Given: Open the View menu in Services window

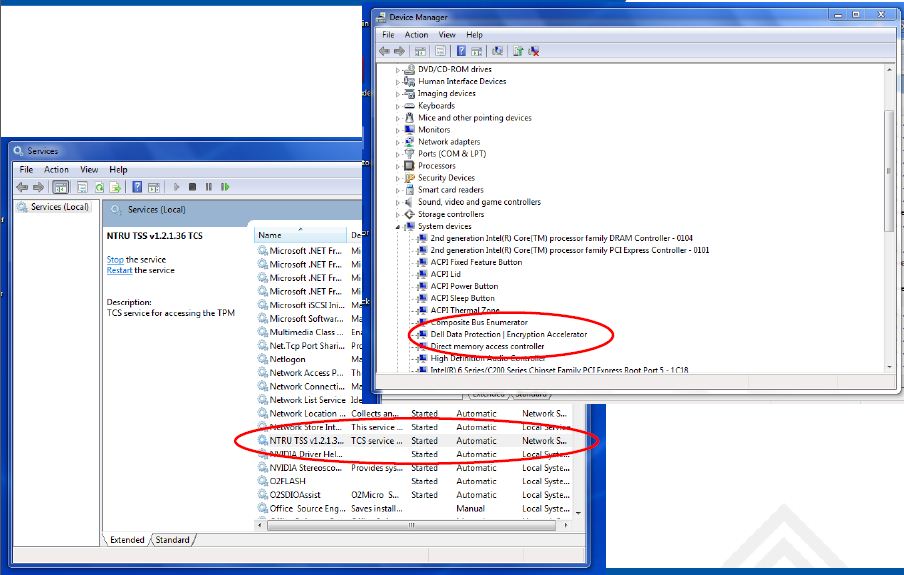Looking at the screenshot, I should point(89,170).
